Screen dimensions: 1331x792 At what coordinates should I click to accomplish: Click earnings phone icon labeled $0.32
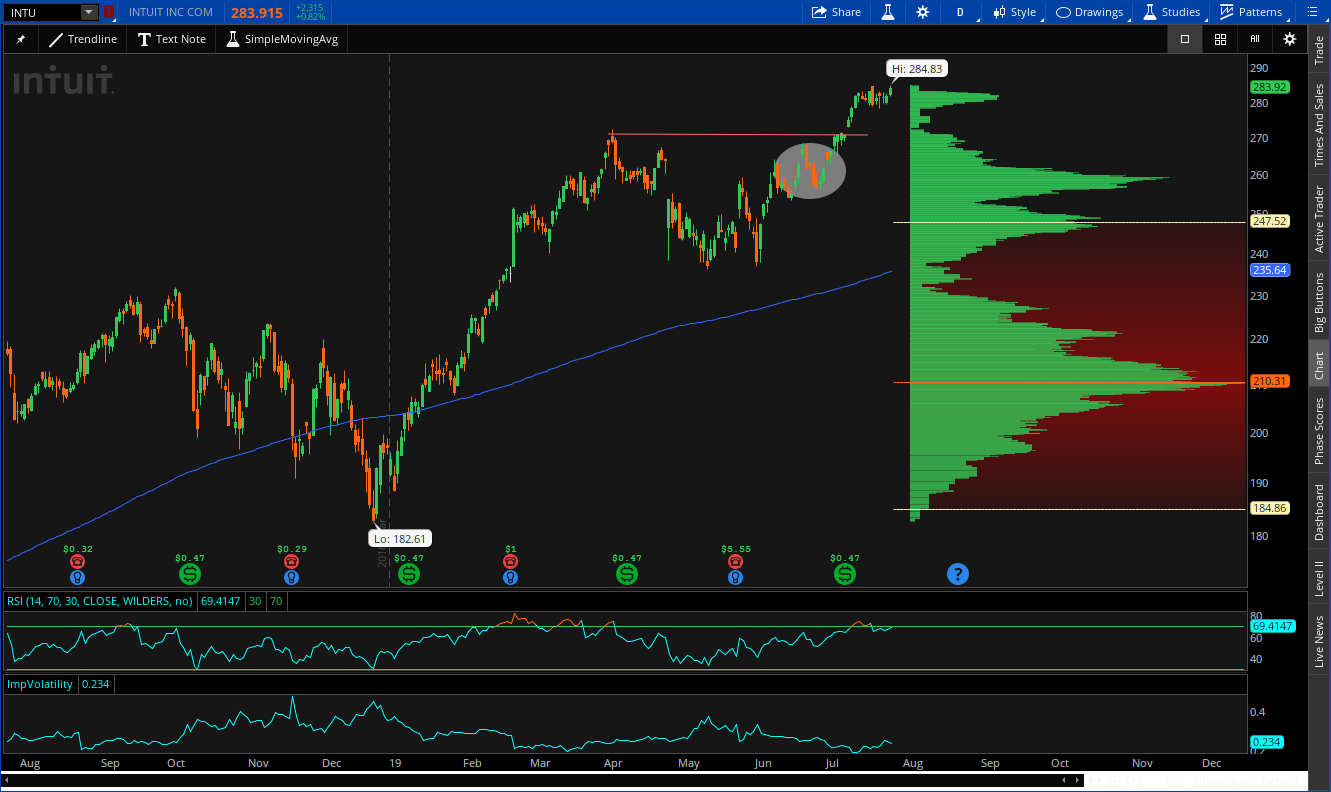tap(77, 562)
